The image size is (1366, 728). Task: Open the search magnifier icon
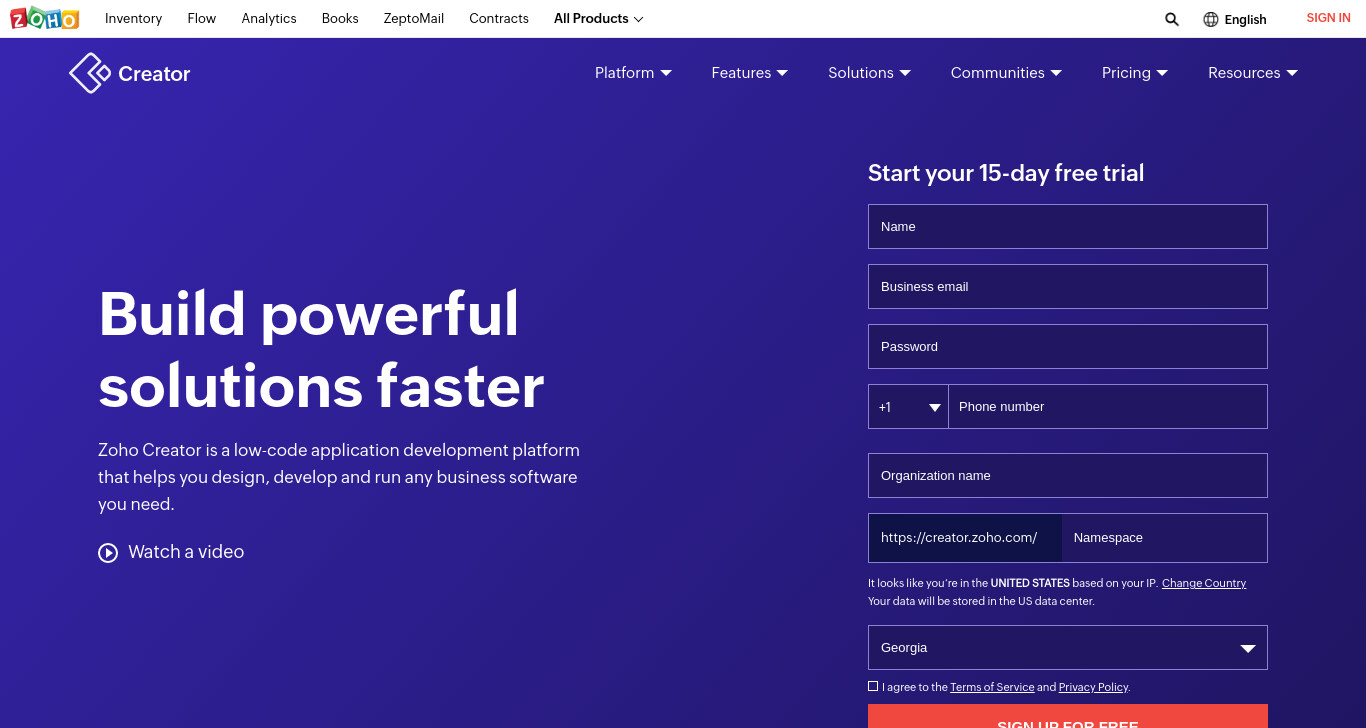[x=1172, y=19]
